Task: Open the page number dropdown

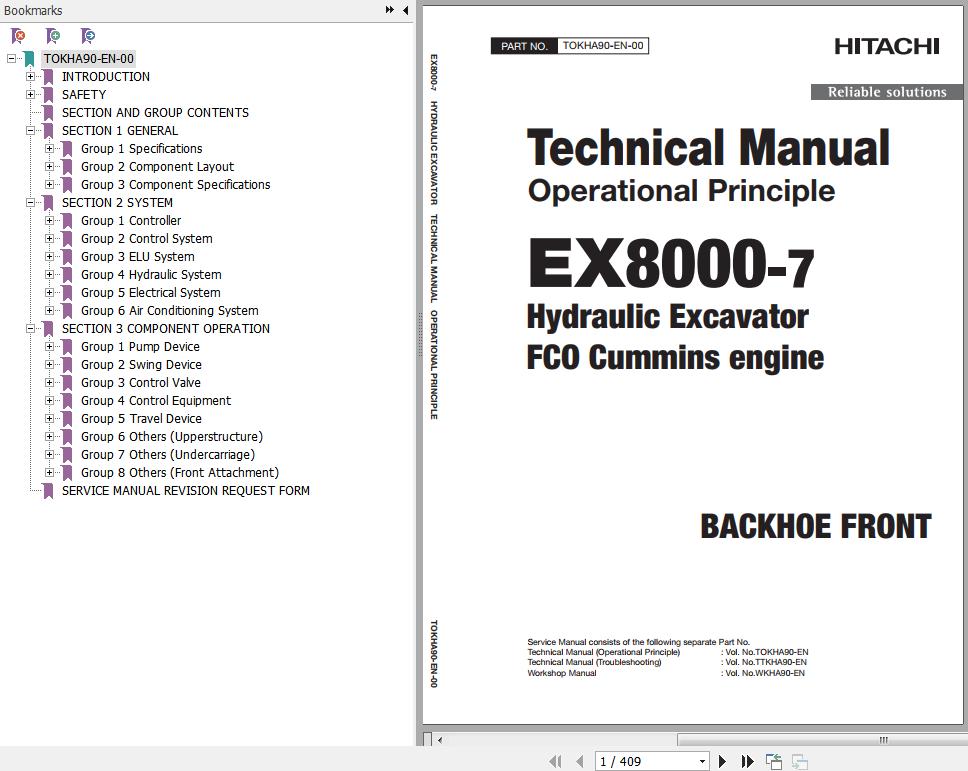Action: pos(702,762)
